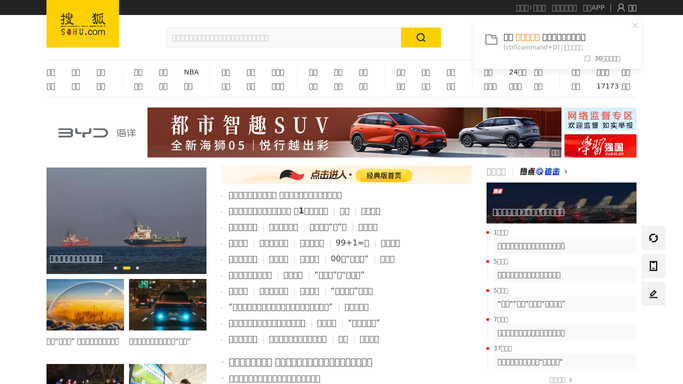Image resolution: width=683 pixels, height=384 pixels.
Task: Open the car with blue taillights thumbnail
Action: click(168, 305)
